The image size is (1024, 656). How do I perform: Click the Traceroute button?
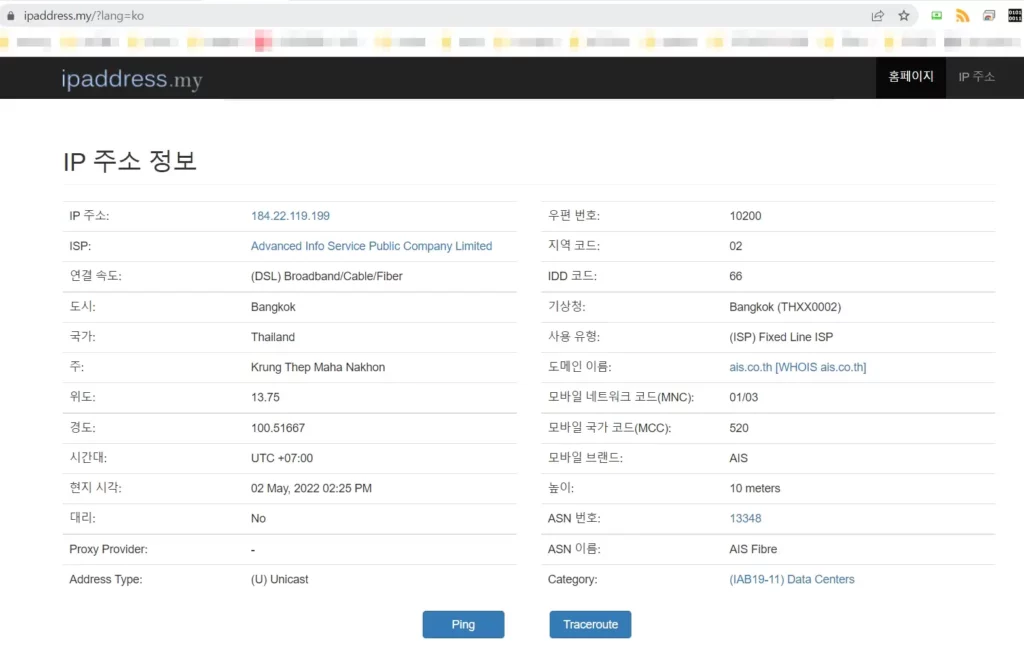tap(590, 625)
